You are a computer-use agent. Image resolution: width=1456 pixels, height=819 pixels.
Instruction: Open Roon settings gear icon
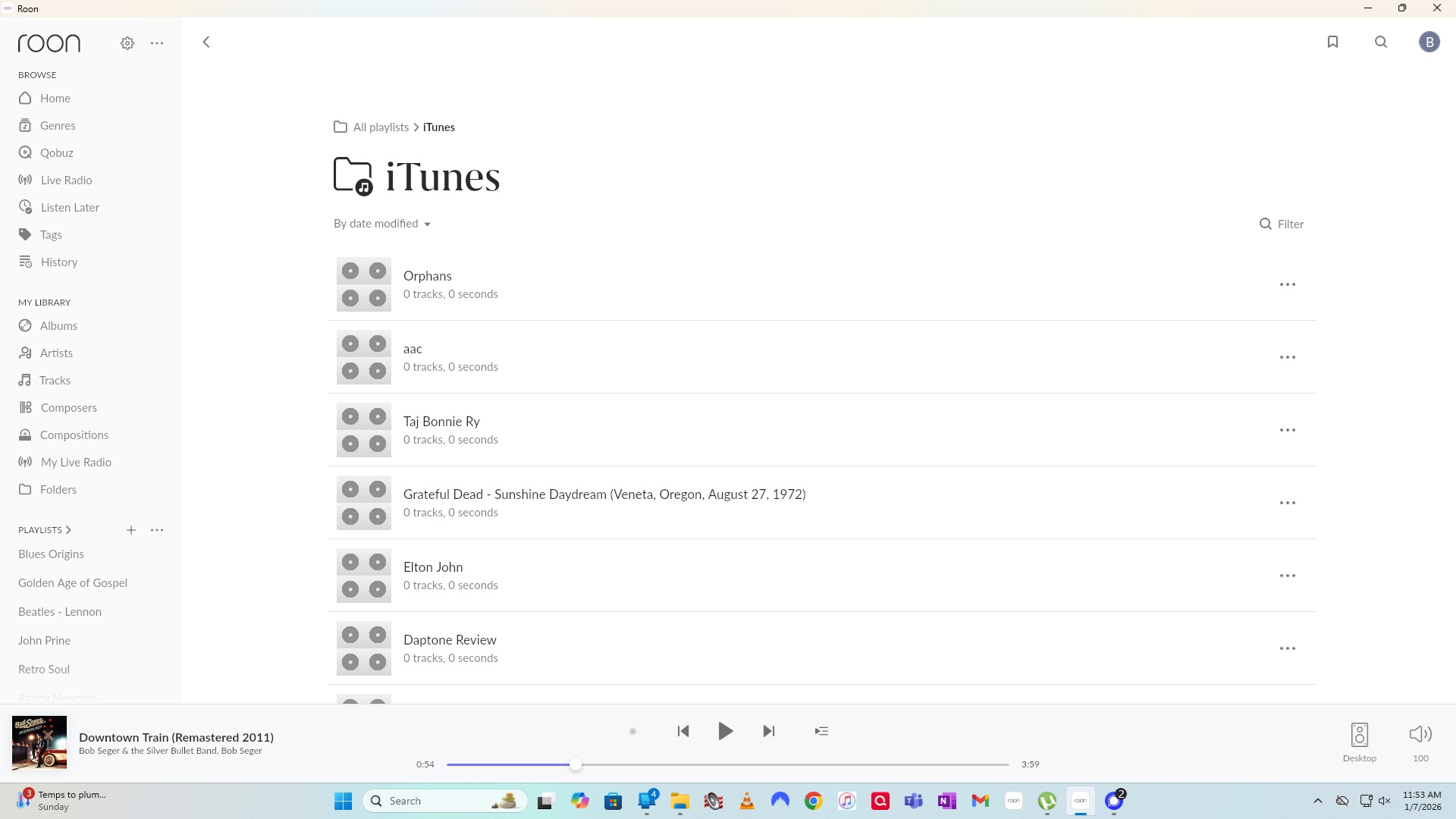[127, 43]
